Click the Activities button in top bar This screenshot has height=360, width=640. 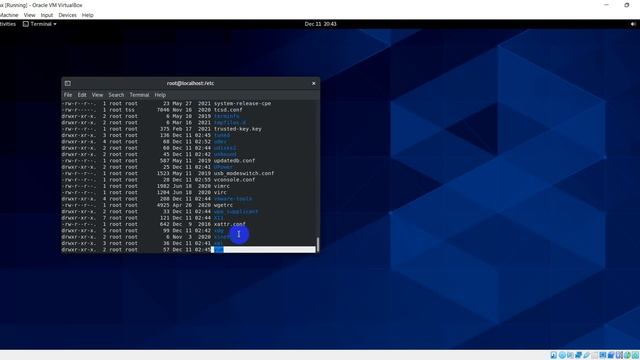click(7, 24)
